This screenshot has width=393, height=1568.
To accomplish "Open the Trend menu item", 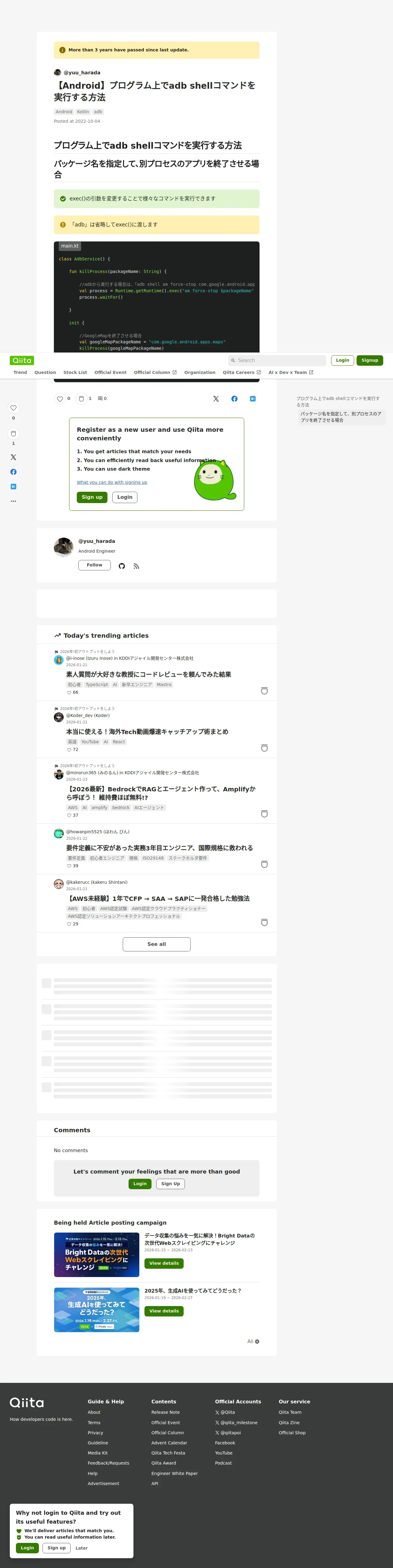I will click(x=20, y=372).
